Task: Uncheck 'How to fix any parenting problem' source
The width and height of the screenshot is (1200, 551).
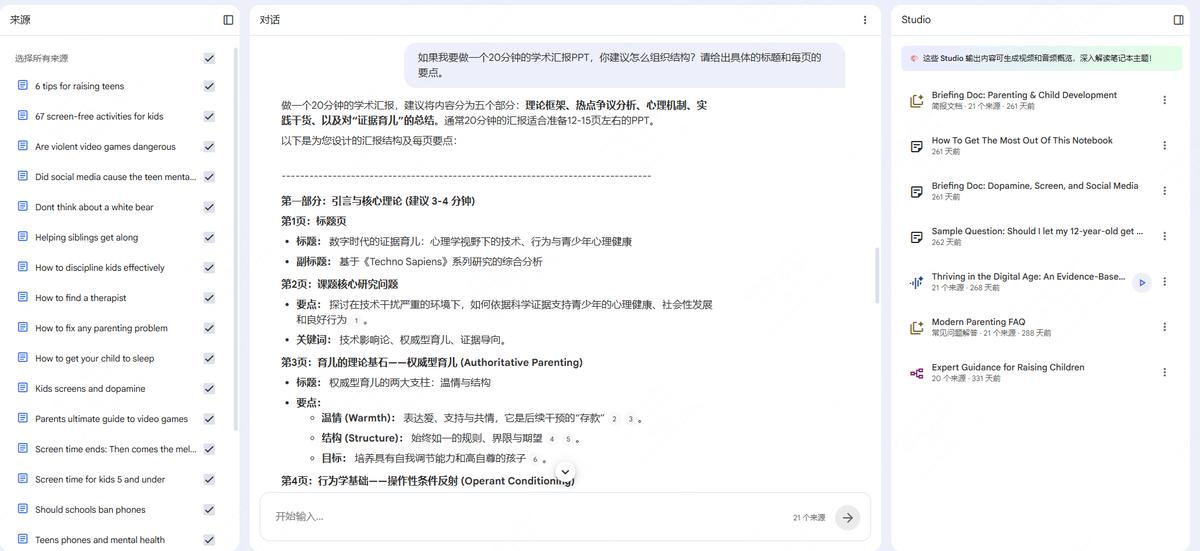Action: (209, 328)
